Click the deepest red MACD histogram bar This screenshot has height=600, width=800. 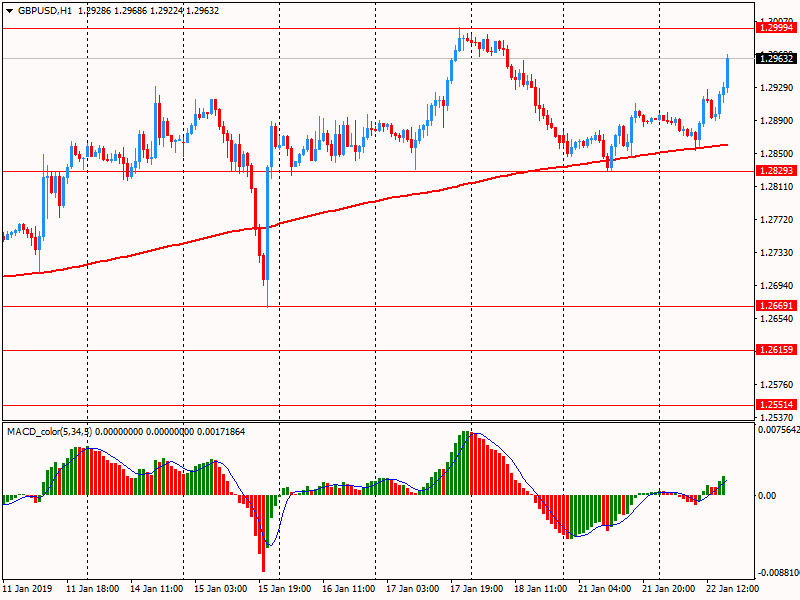tap(263, 533)
